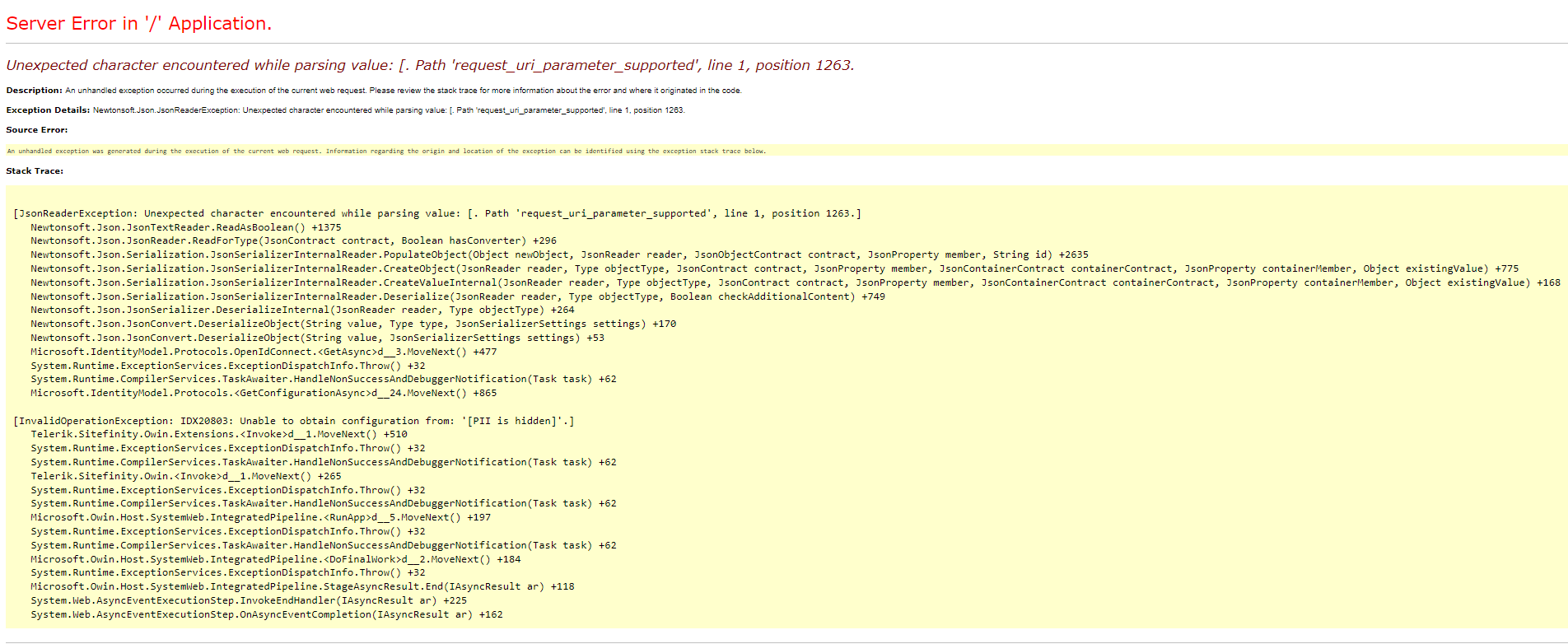This screenshot has width=1568, height=644.
Task: Click the '[InvalidOperationException: IDX20803' line
Action: [x=293, y=421]
